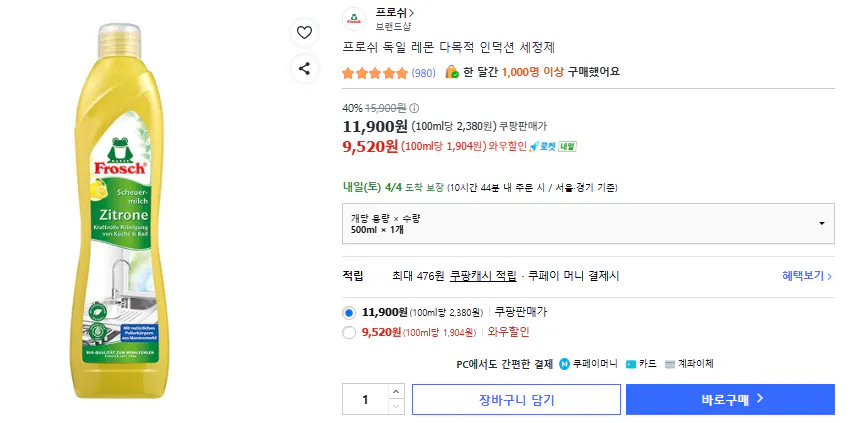860x423 pixels.
Task: Click the 쿠팡캐시 적립 link
Action: pyautogui.click(x=483, y=275)
